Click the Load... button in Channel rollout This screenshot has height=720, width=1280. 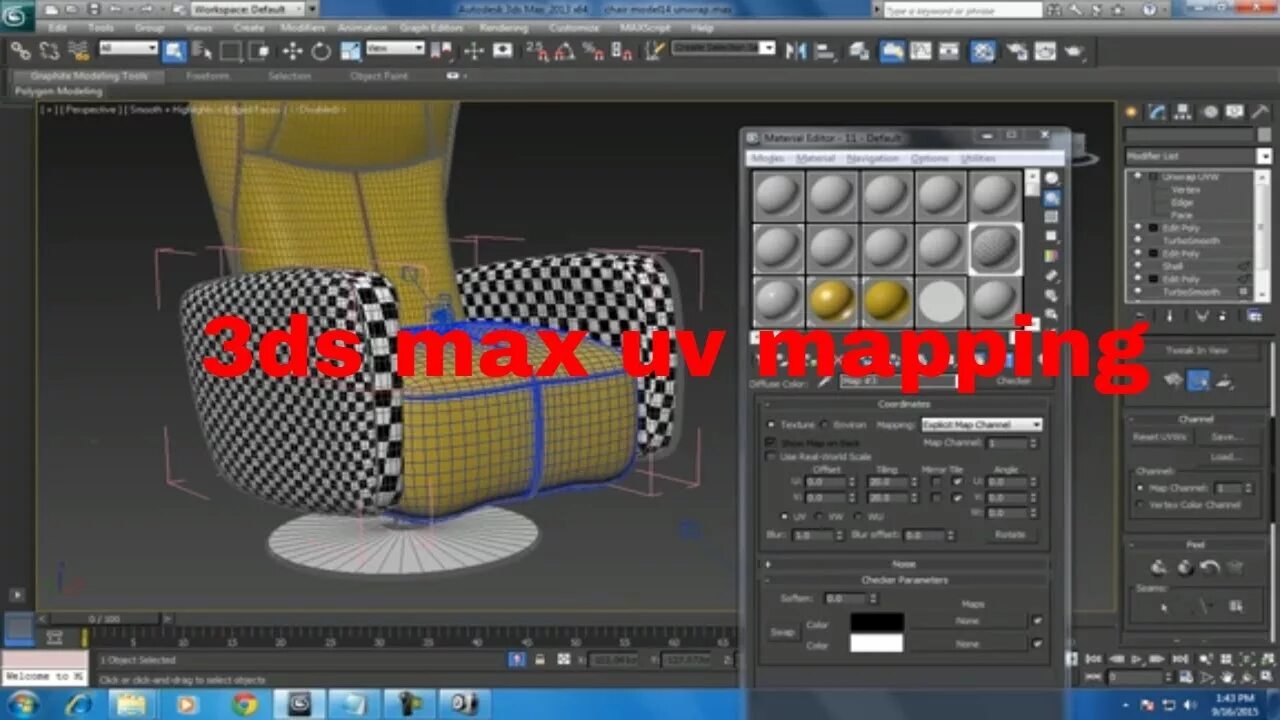point(1226,457)
